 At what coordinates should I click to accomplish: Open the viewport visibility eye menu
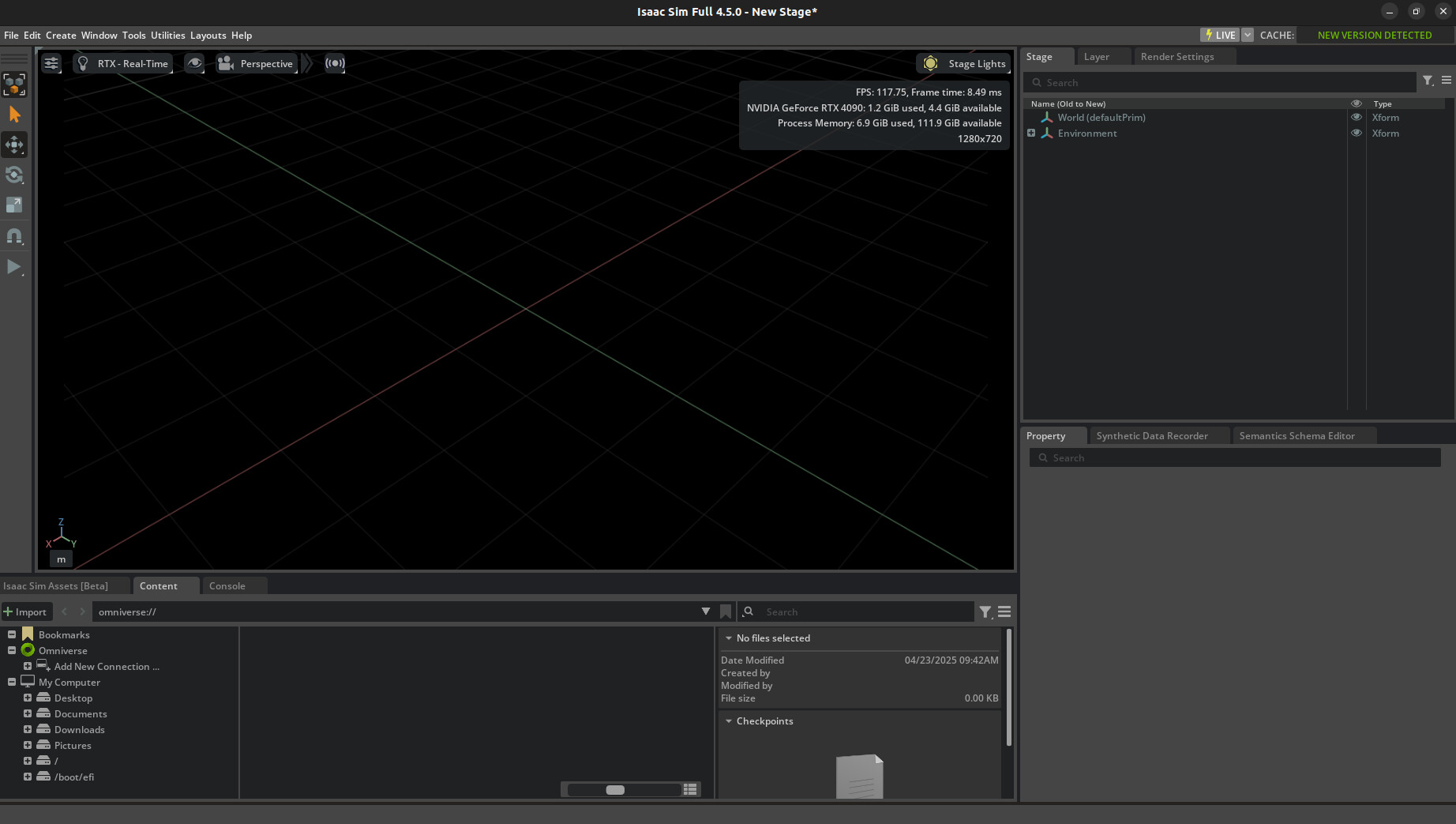pyautogui.click(x=194, y=63)
